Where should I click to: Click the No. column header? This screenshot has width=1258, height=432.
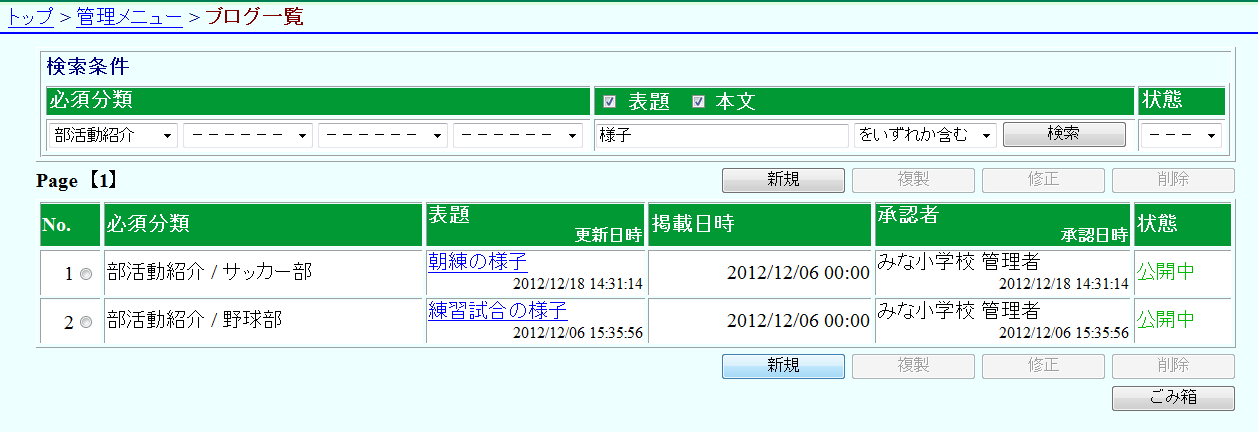71,225
